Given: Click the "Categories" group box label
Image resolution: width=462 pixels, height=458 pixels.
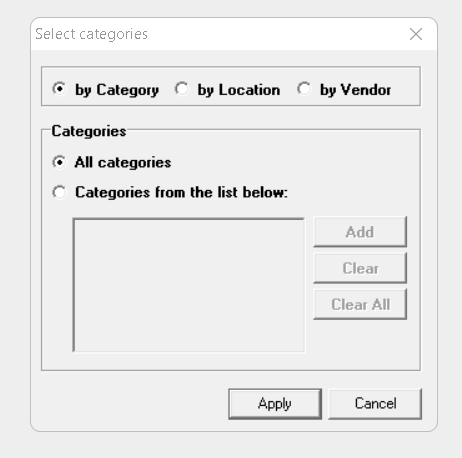Looking at the screenshot, I should point(89,131).
